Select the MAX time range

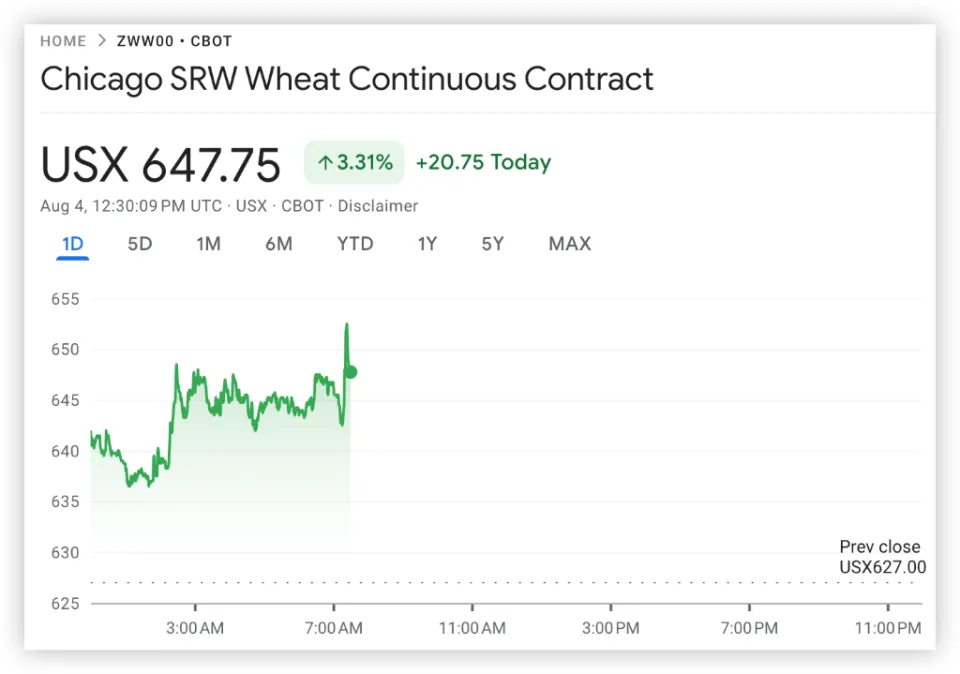pyautogui.click(x=569, y=244)
